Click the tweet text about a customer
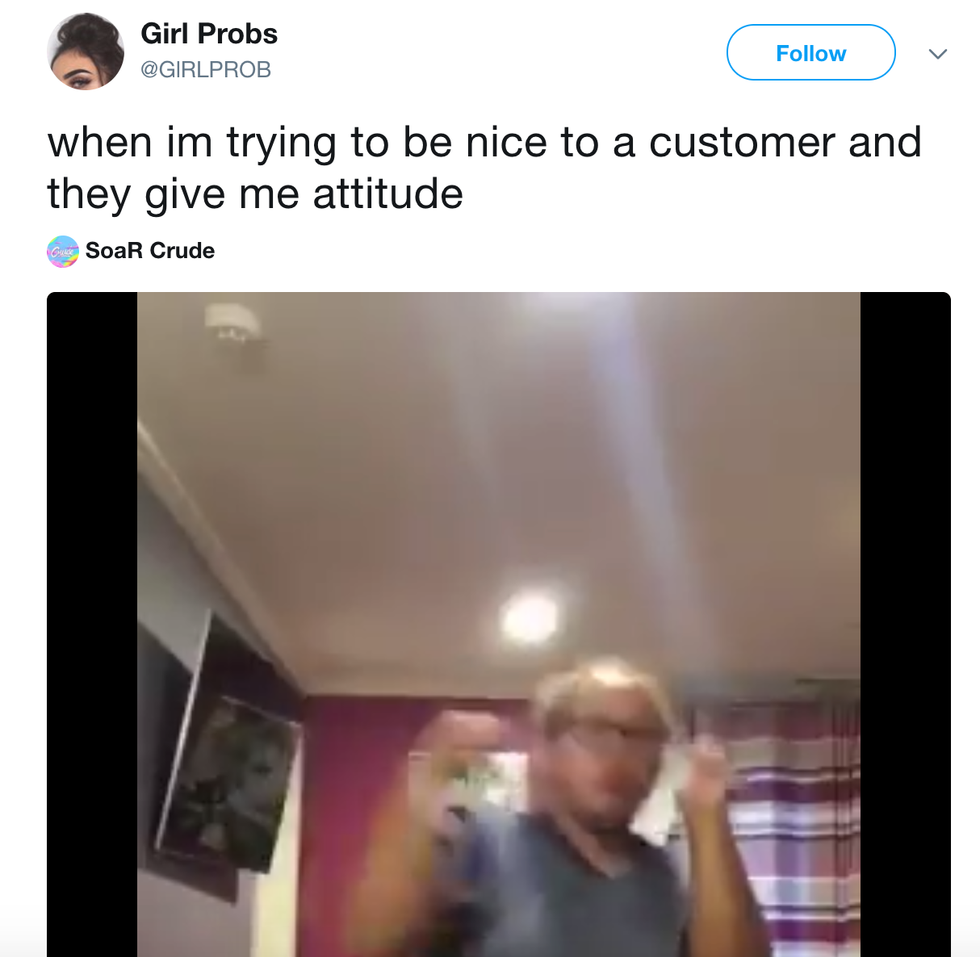Image resolution: width=980 pixels, height=957 pixels. point(484,168)
